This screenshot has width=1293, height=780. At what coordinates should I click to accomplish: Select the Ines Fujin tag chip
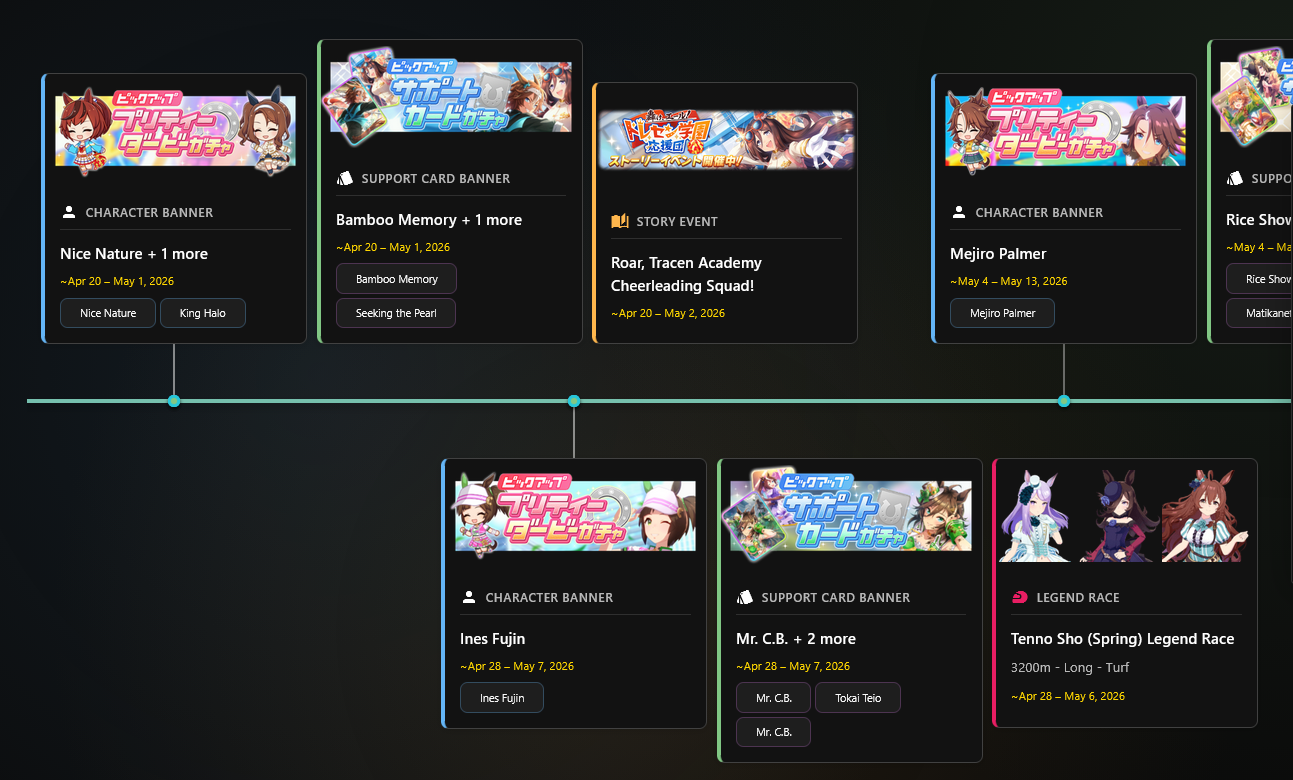tap(502, 698)
